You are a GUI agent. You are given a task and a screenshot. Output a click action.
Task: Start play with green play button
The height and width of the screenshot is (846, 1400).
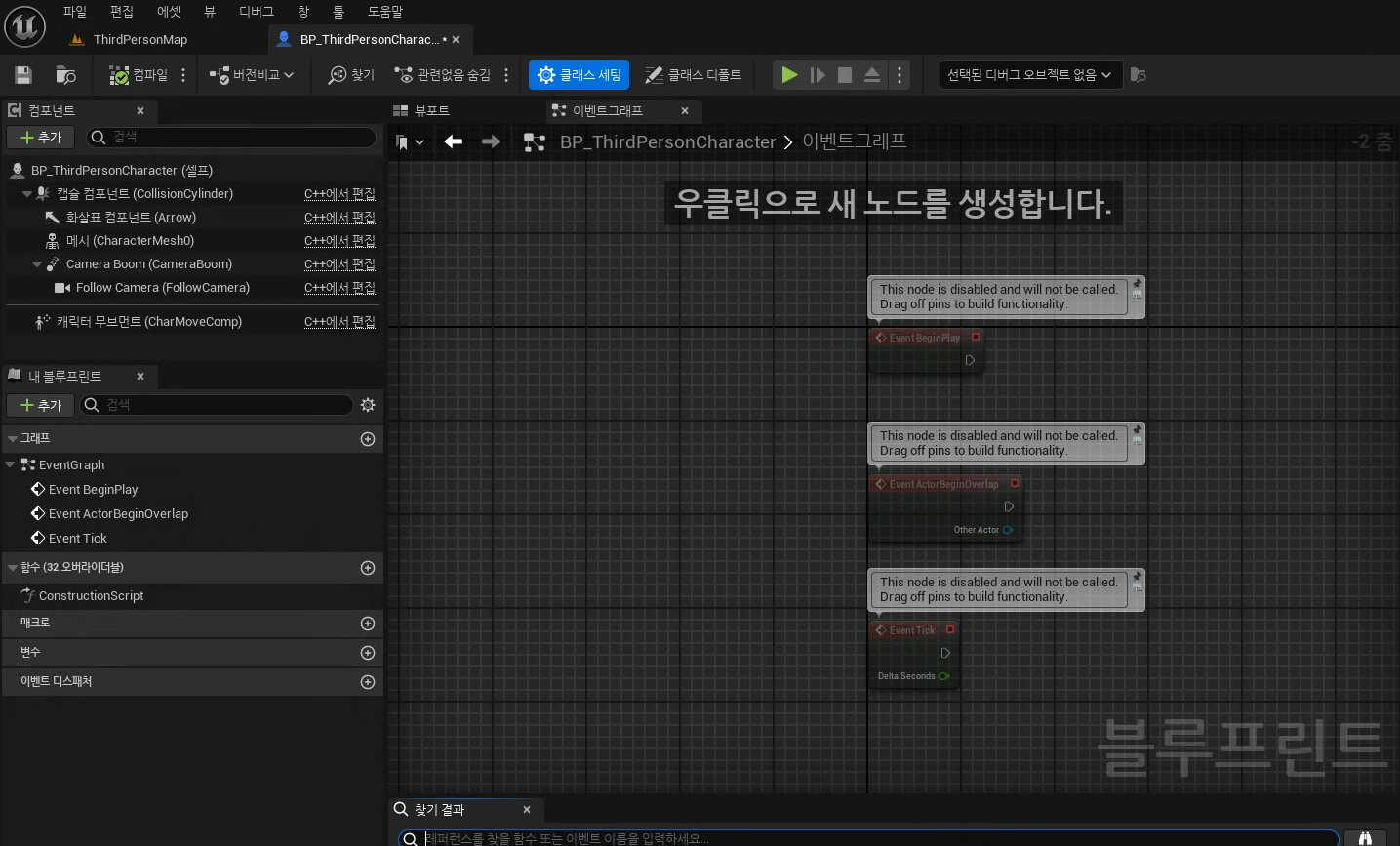pos(790,75)
